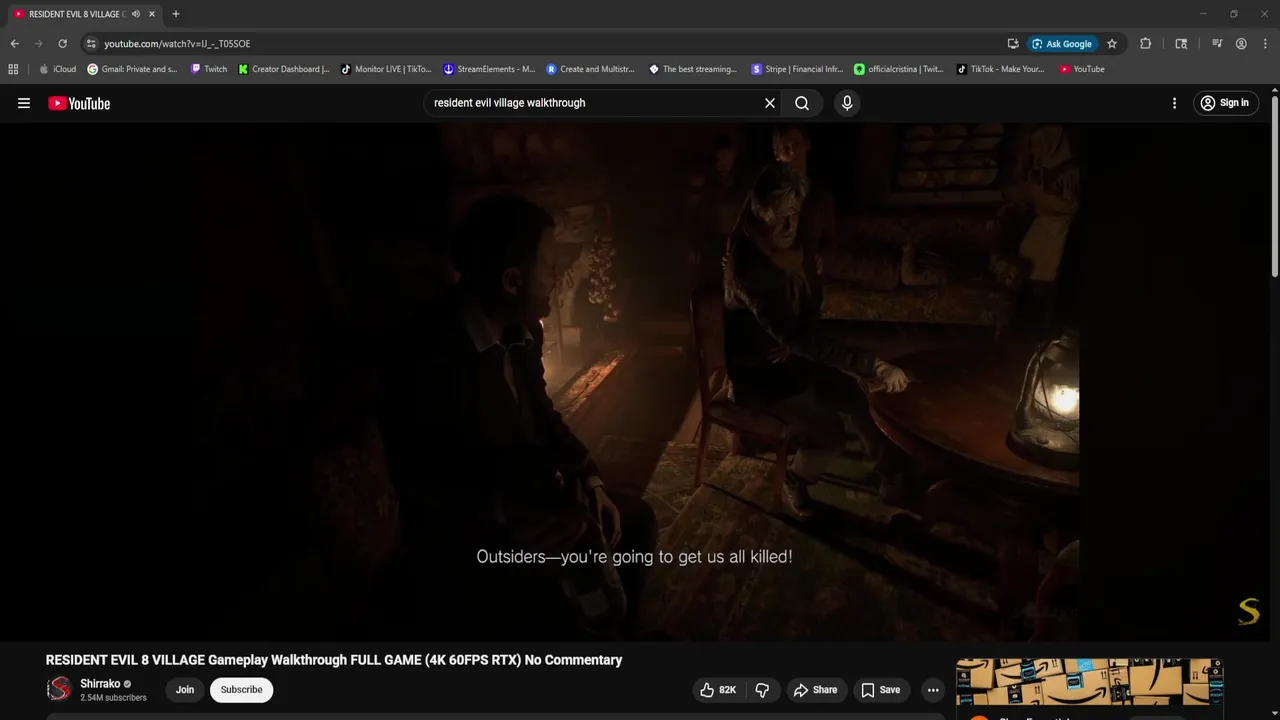Open media controls in Chrome toolbar
This screenshot has height=720, width=1280.
point(1217,44)
